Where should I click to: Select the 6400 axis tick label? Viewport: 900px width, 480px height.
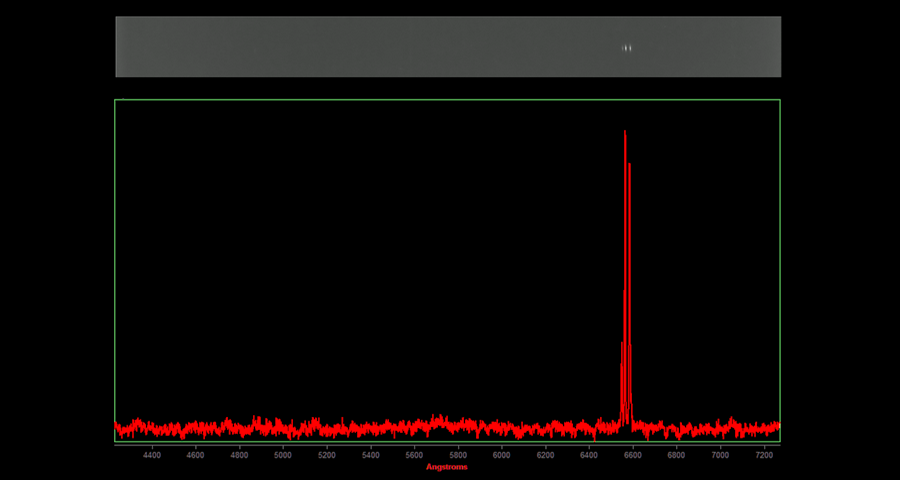click(x=589, y=455)
